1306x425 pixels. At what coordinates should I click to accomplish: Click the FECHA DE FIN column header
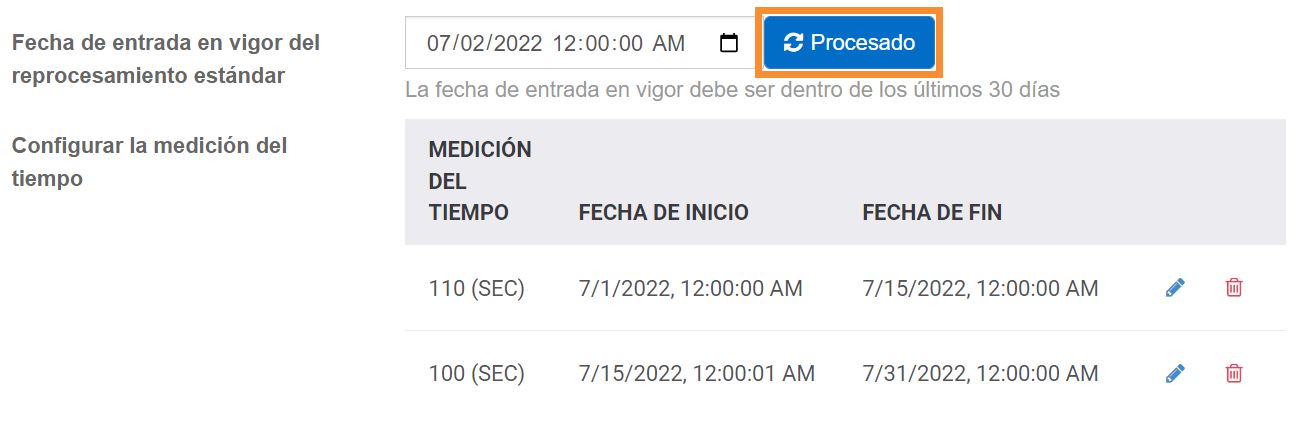click(932, 212)
